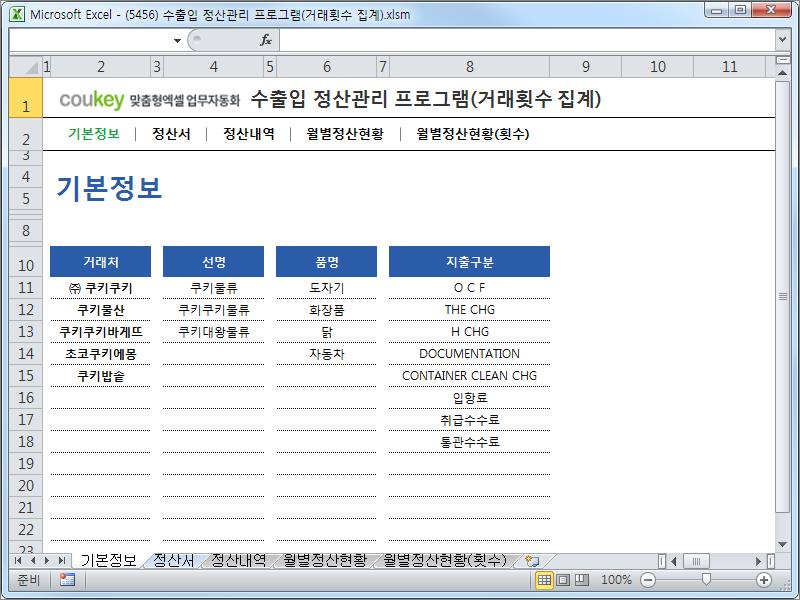Image resolution: width=800 pixels, height=600 pixels.
Task: Click the zoom slider handle
Action: (x=706, y=579)
